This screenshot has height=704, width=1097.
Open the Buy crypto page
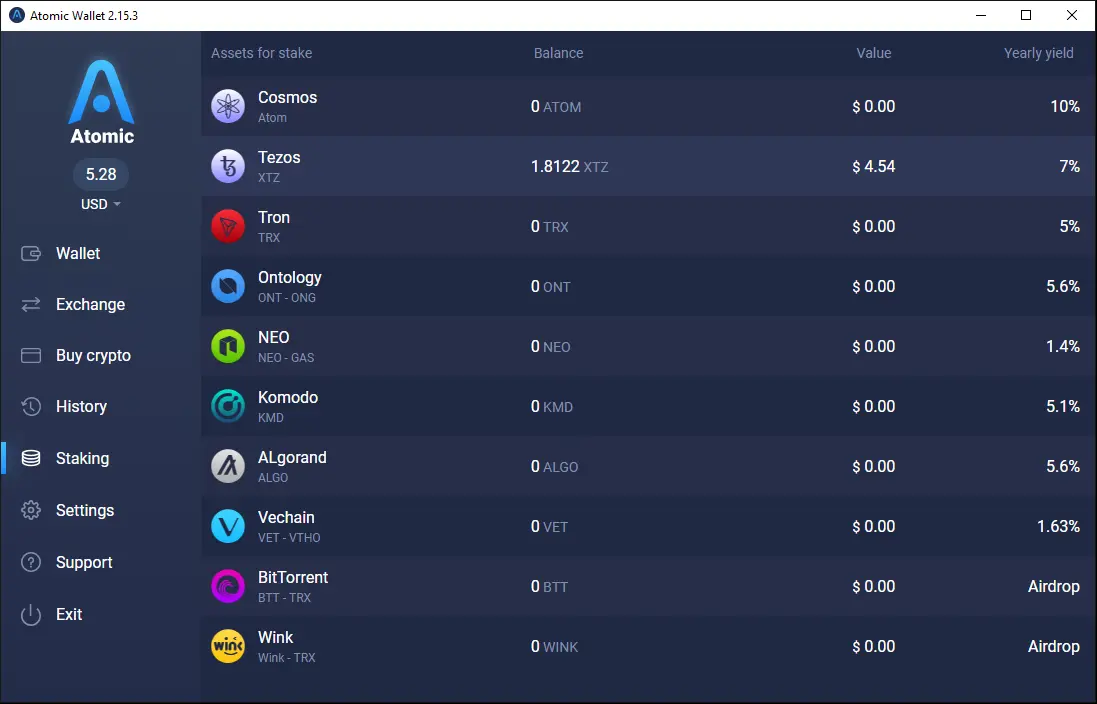pyautogui.click(x=93, y=355)
